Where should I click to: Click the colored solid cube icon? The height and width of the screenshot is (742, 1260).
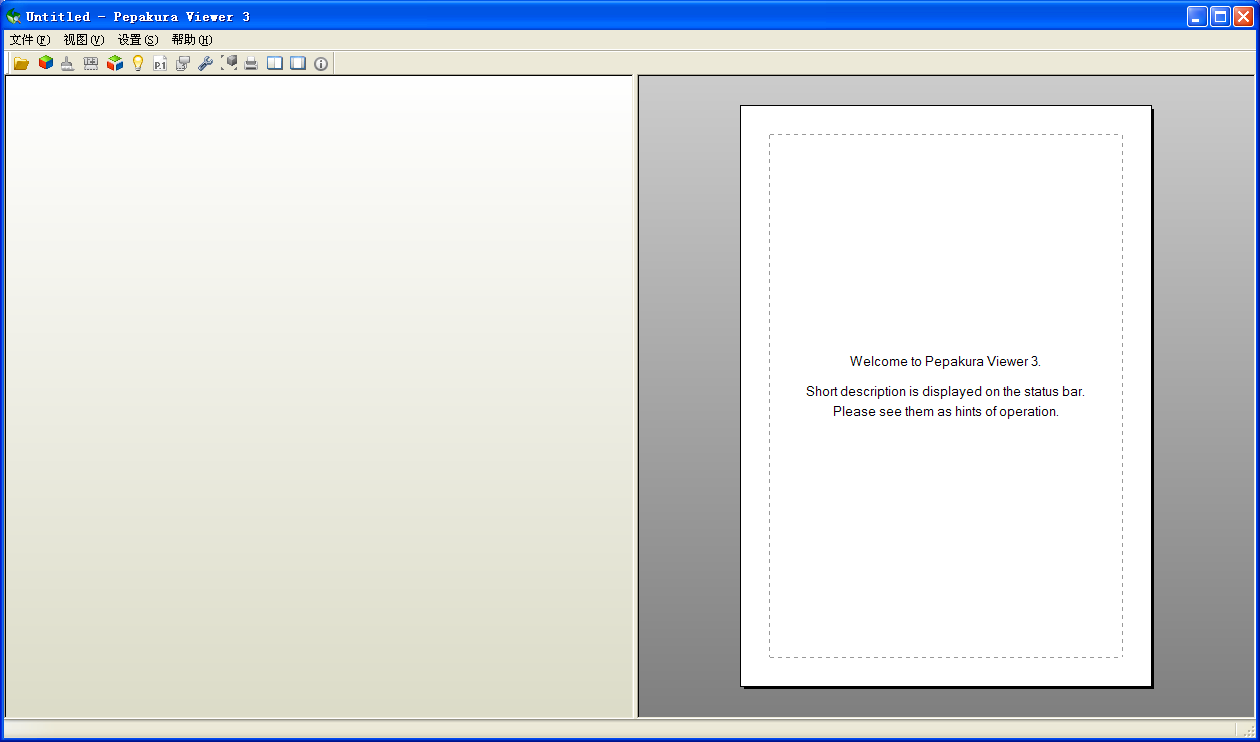coord(45,63)
